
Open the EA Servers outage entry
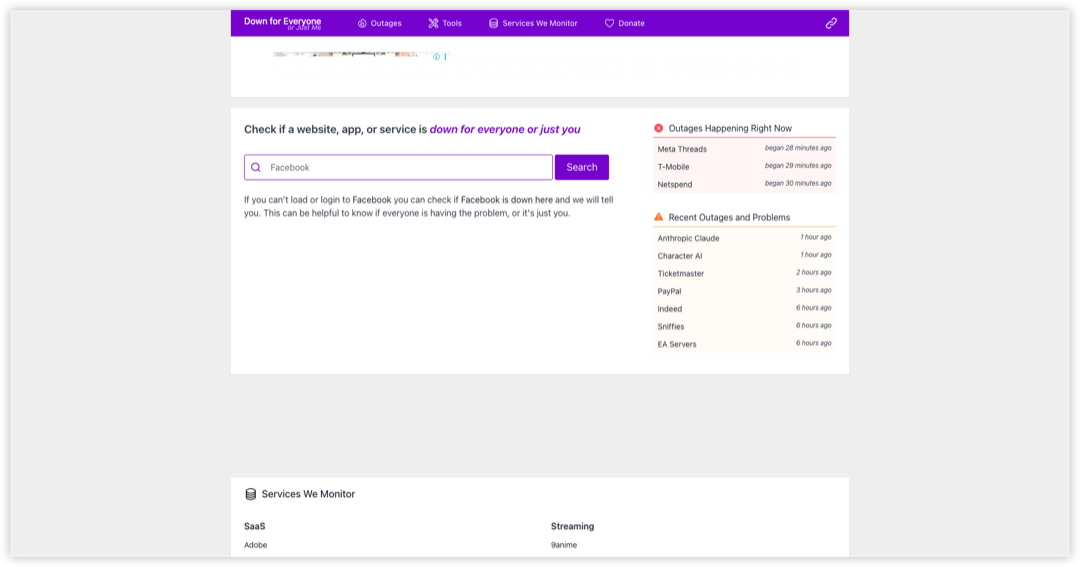744,344
